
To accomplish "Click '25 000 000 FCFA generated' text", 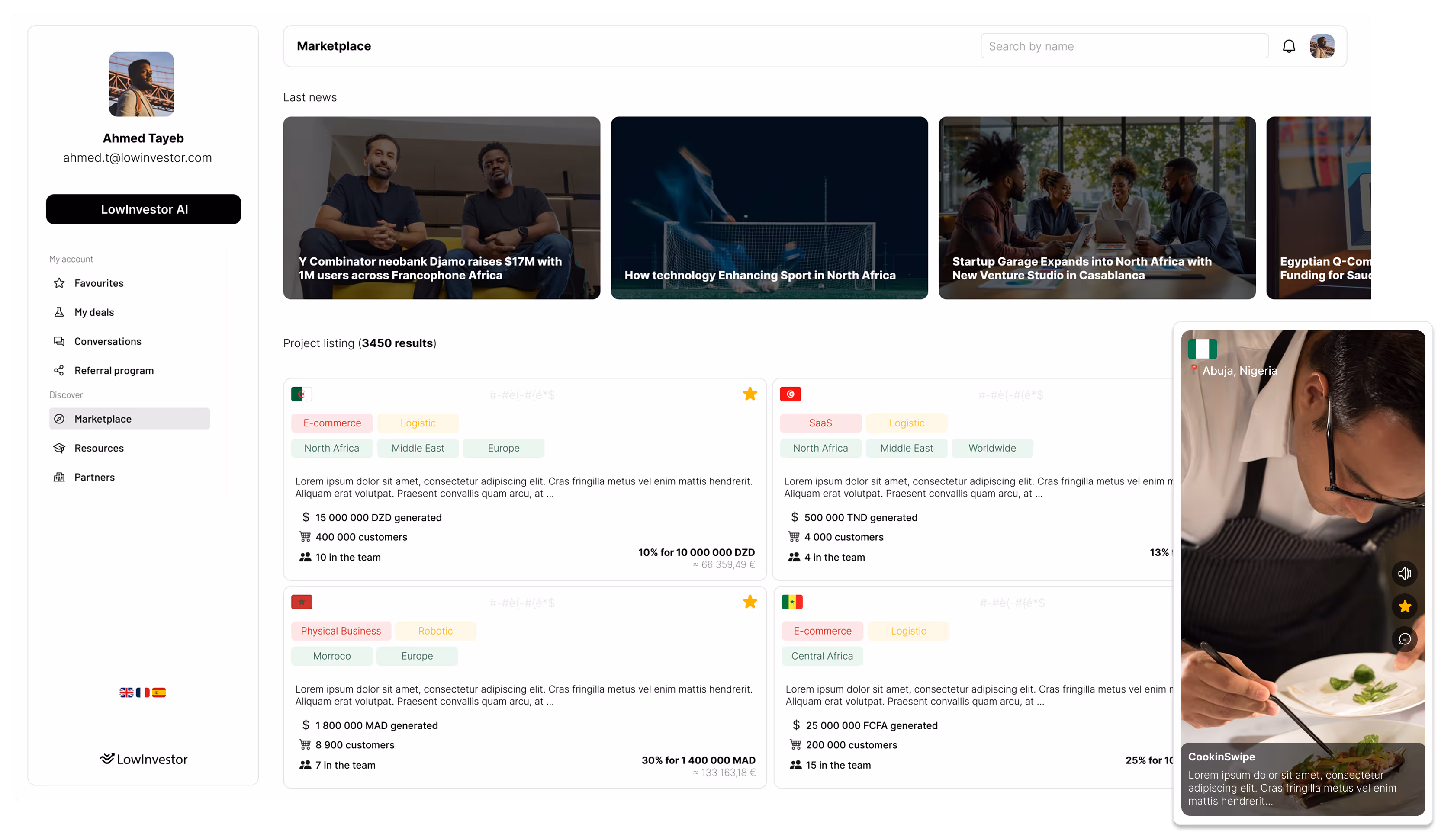I will tap(871, 726).
